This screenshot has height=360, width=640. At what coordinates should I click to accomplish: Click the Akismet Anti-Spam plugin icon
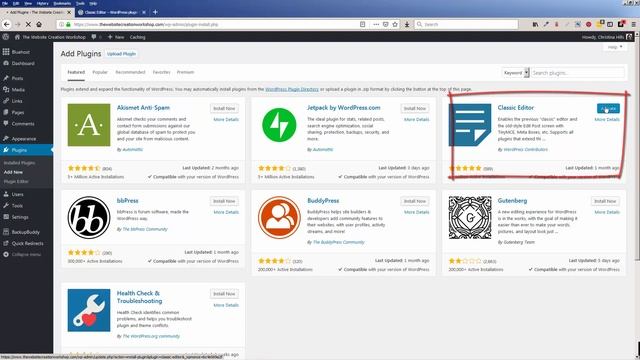tap(89, 125)
